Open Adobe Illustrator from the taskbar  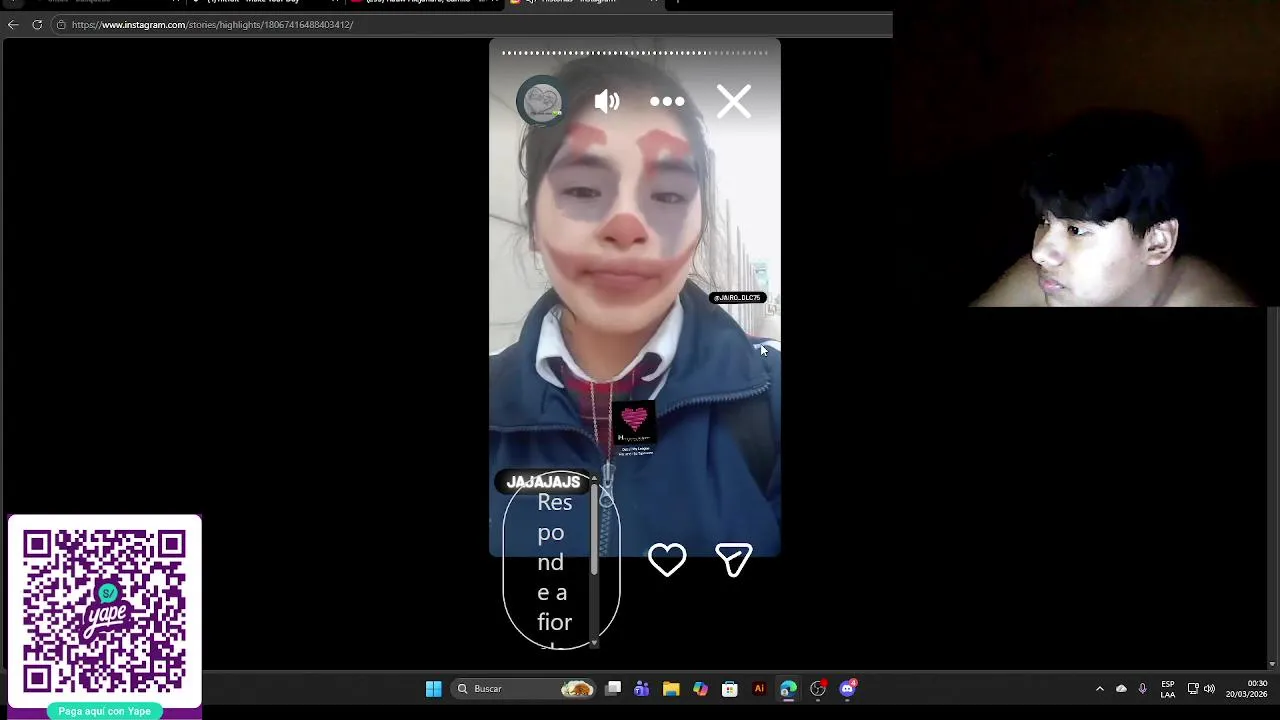click(x=759, y=688)
